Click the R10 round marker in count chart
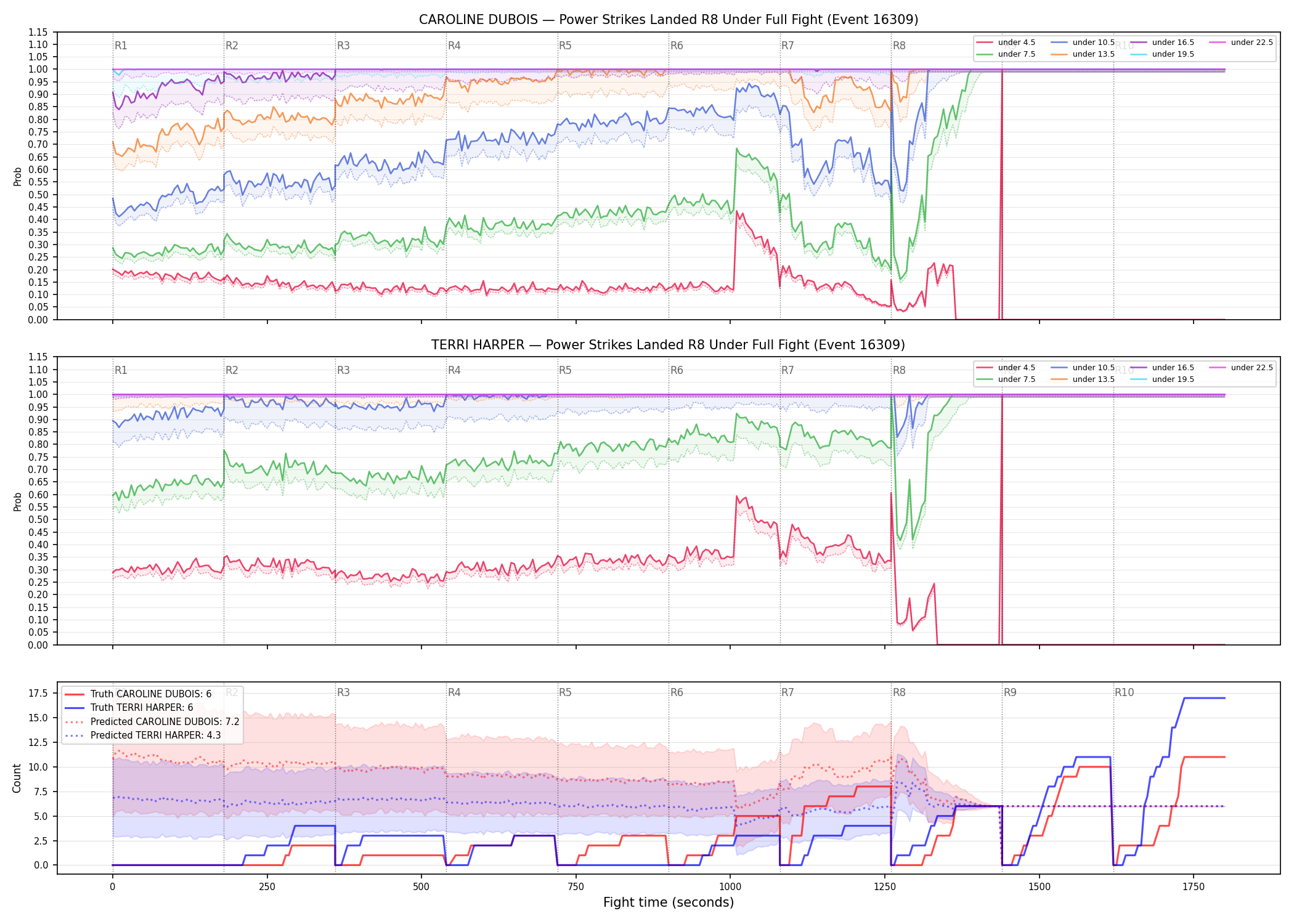 point(1124,692)
